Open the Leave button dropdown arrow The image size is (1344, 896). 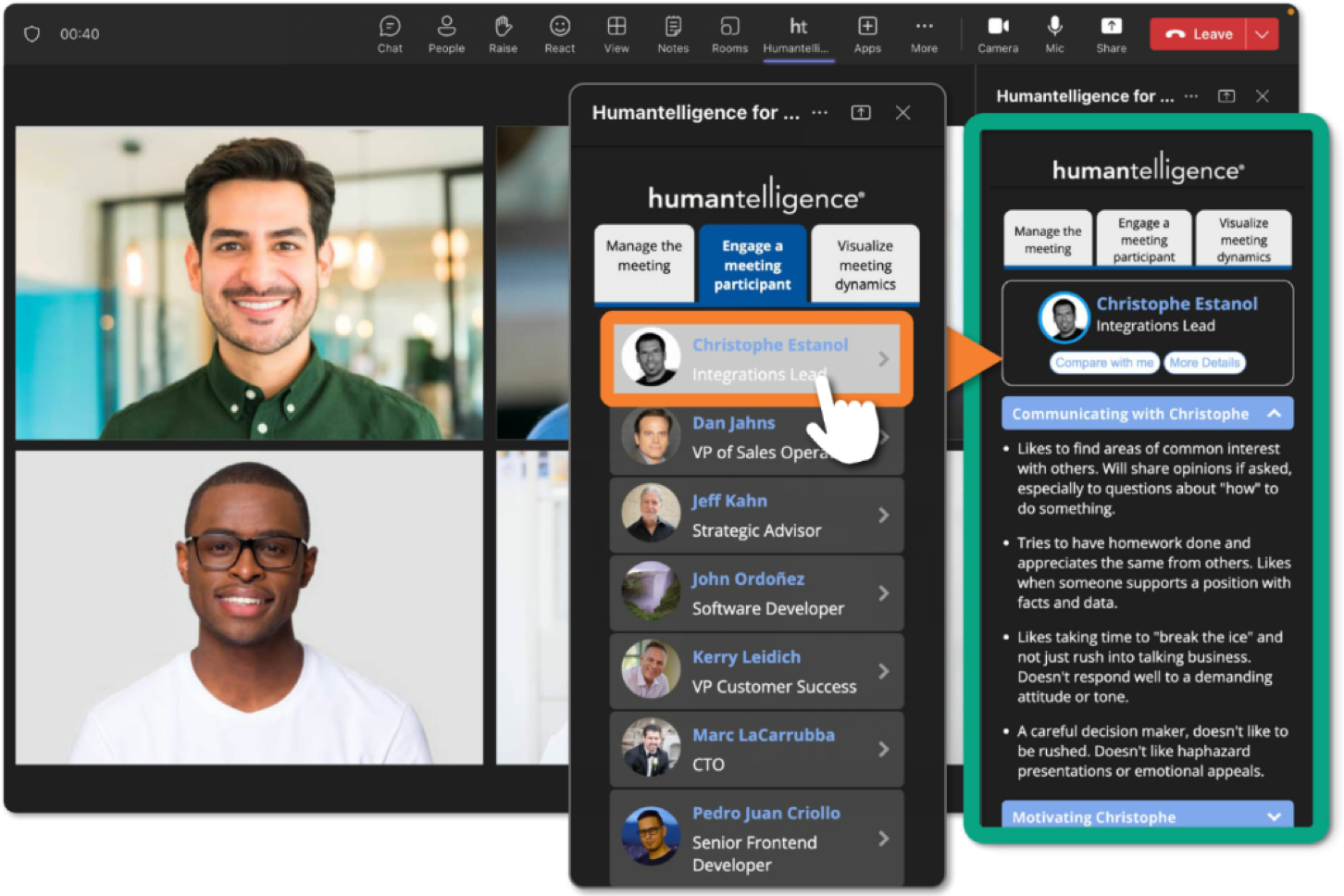[1262, 34]
